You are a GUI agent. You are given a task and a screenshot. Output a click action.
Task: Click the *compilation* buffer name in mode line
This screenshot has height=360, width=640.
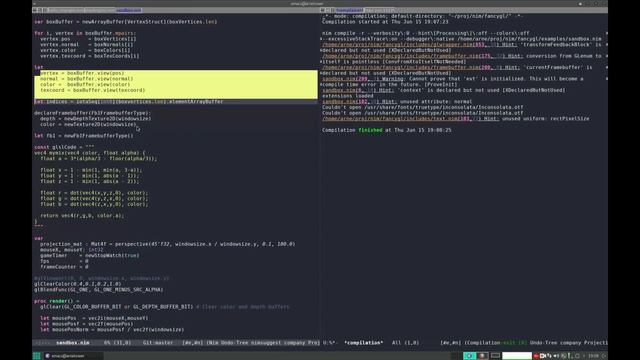coord(364,343)
